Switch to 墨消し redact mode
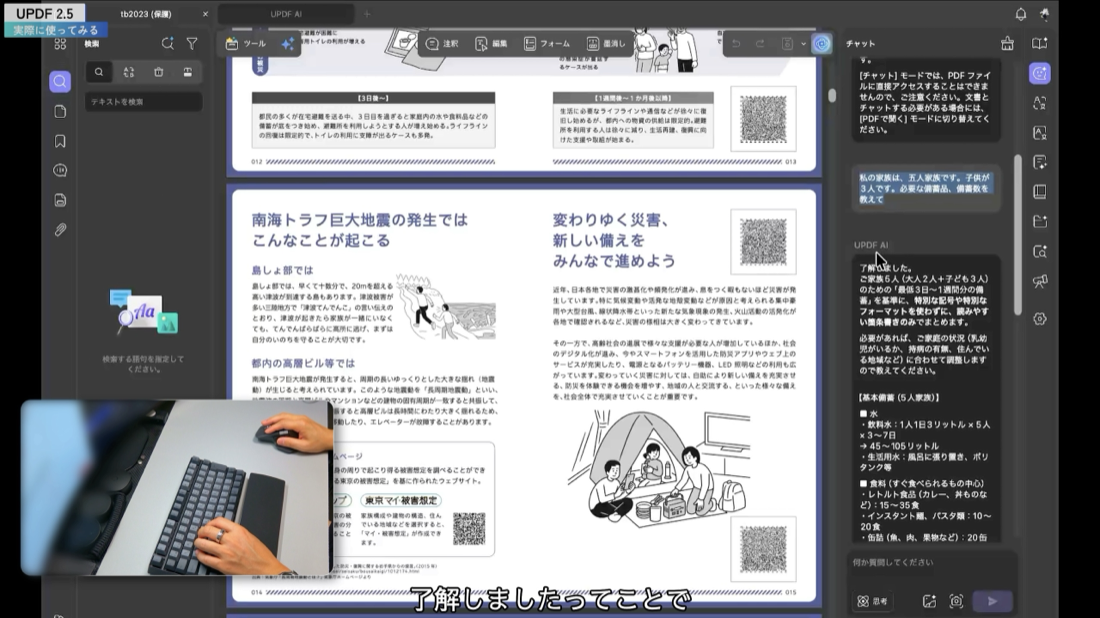 (x=606, y=43)
